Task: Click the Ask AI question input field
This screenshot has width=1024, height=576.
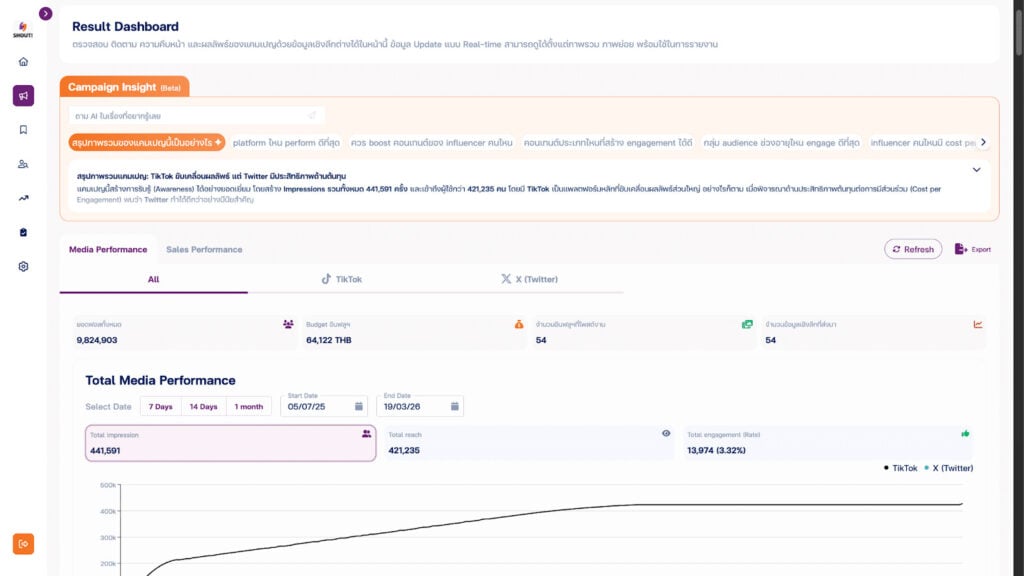Action: (x=197, y=116)
